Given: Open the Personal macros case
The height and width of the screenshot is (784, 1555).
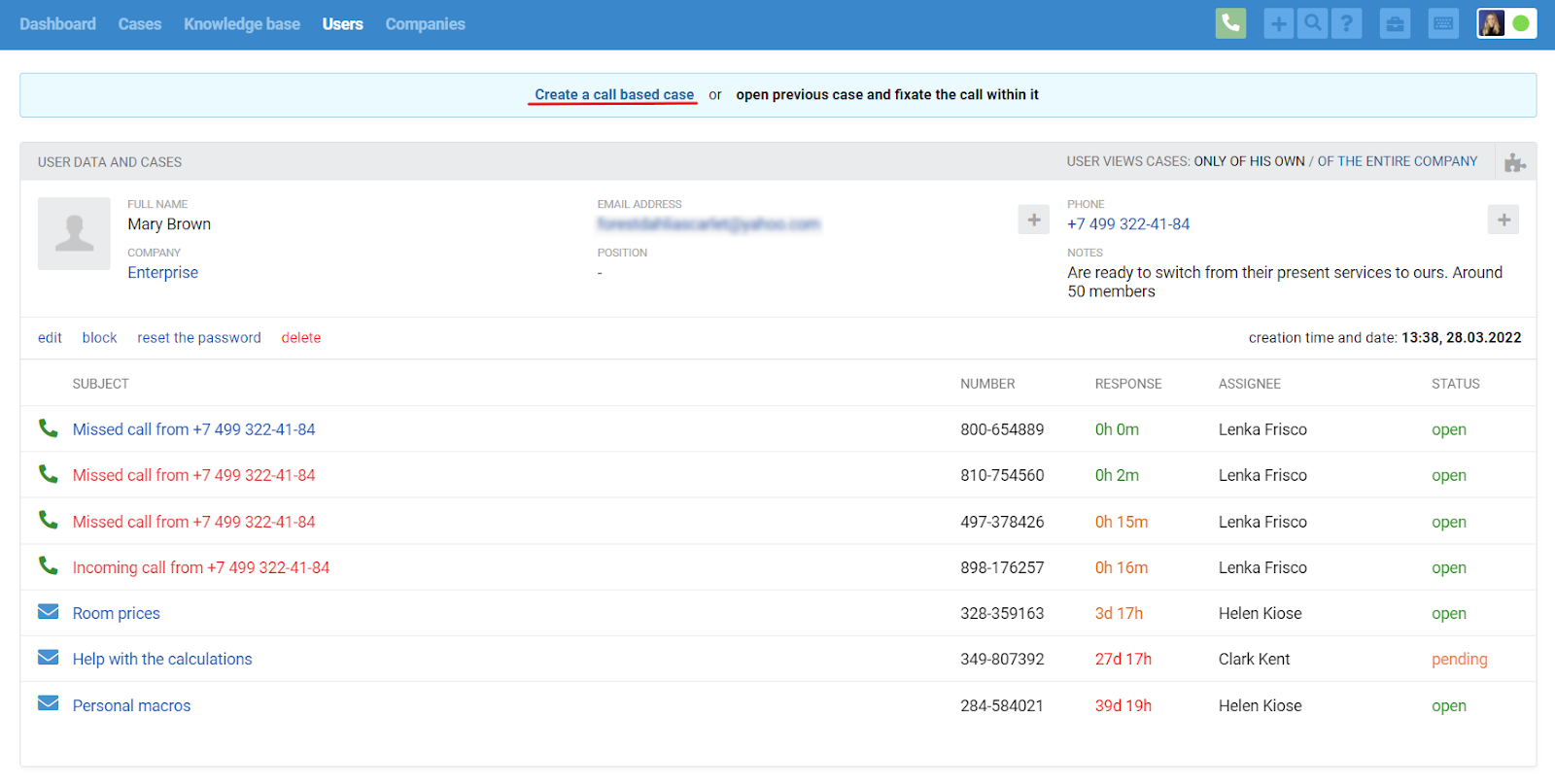Looking at the screenshot, I should click(x=132, y=705).
